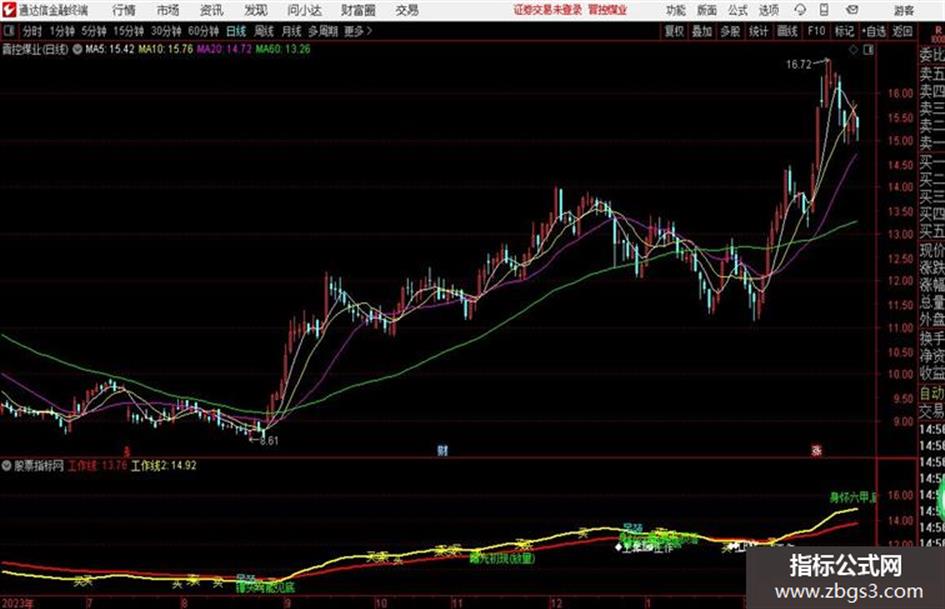Image resolution: width=945 pixels, height=609 pixels.
Task: Click the Tongdaxin red logo icon
Action: pos(9,10)
